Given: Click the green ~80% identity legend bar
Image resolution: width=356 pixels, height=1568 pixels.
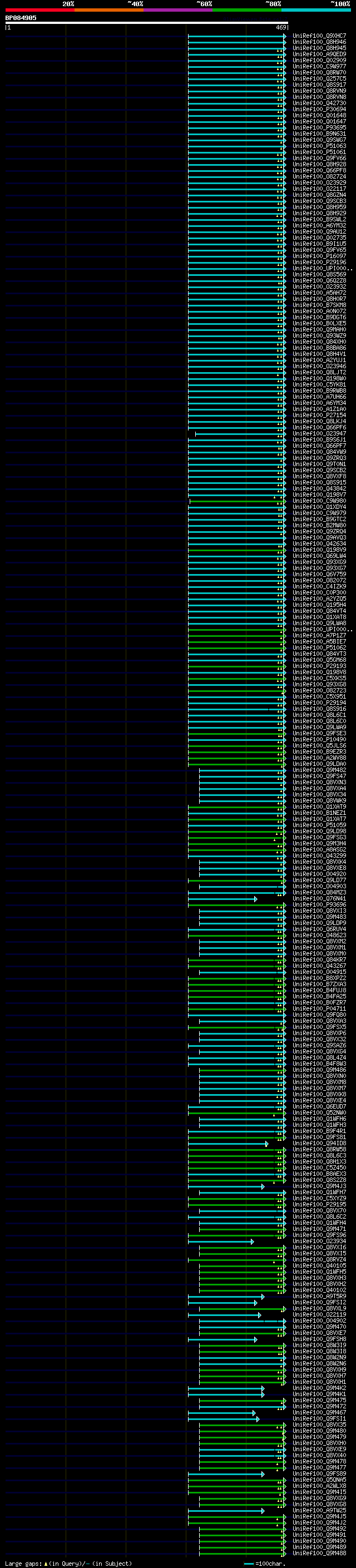Looking at the screenshot, I should pos(247,10).
